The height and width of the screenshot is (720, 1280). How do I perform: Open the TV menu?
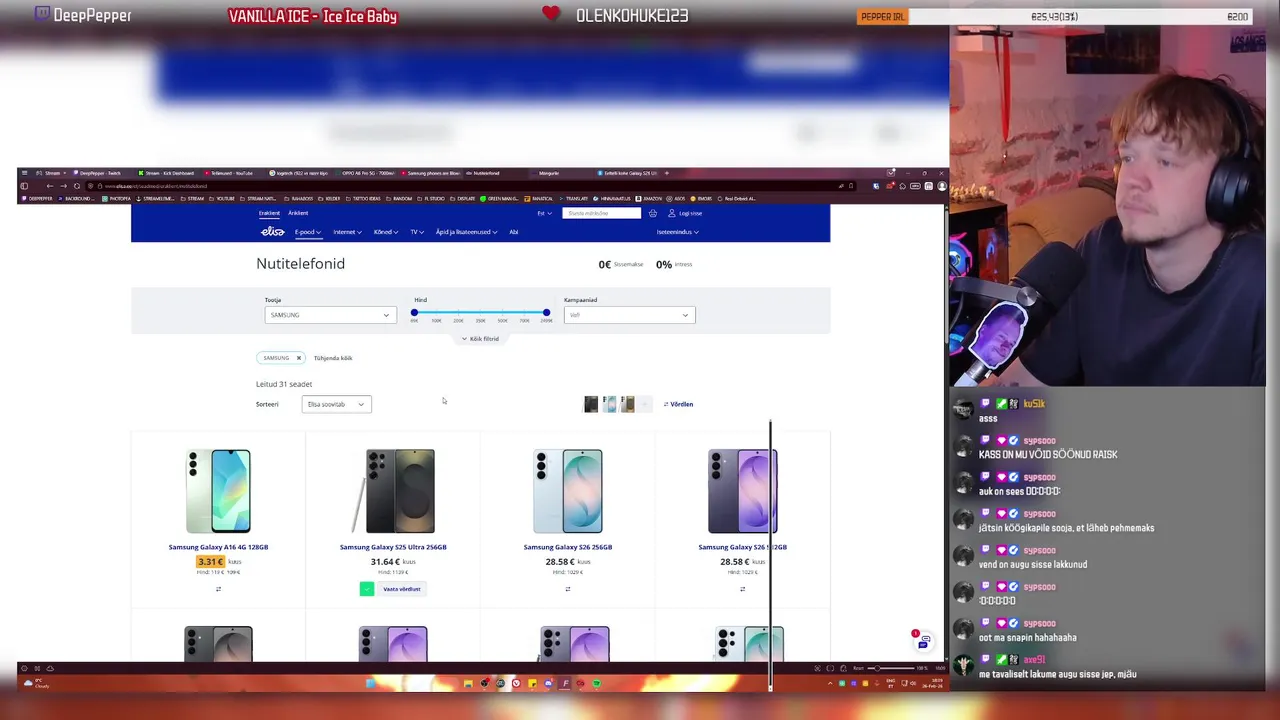point(417,232)
